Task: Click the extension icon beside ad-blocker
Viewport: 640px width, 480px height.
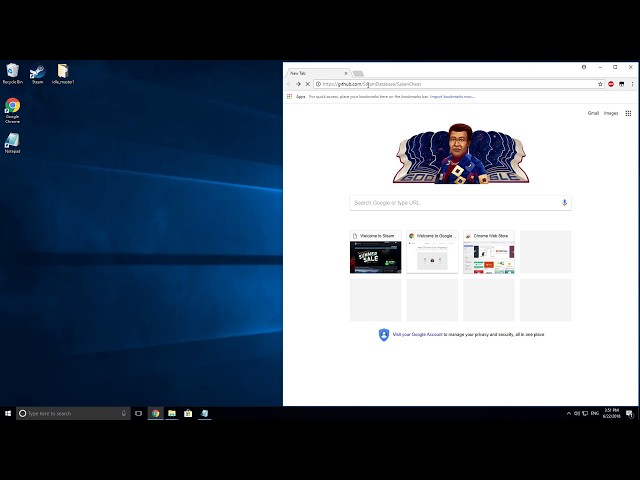Action: coord(622,84)
